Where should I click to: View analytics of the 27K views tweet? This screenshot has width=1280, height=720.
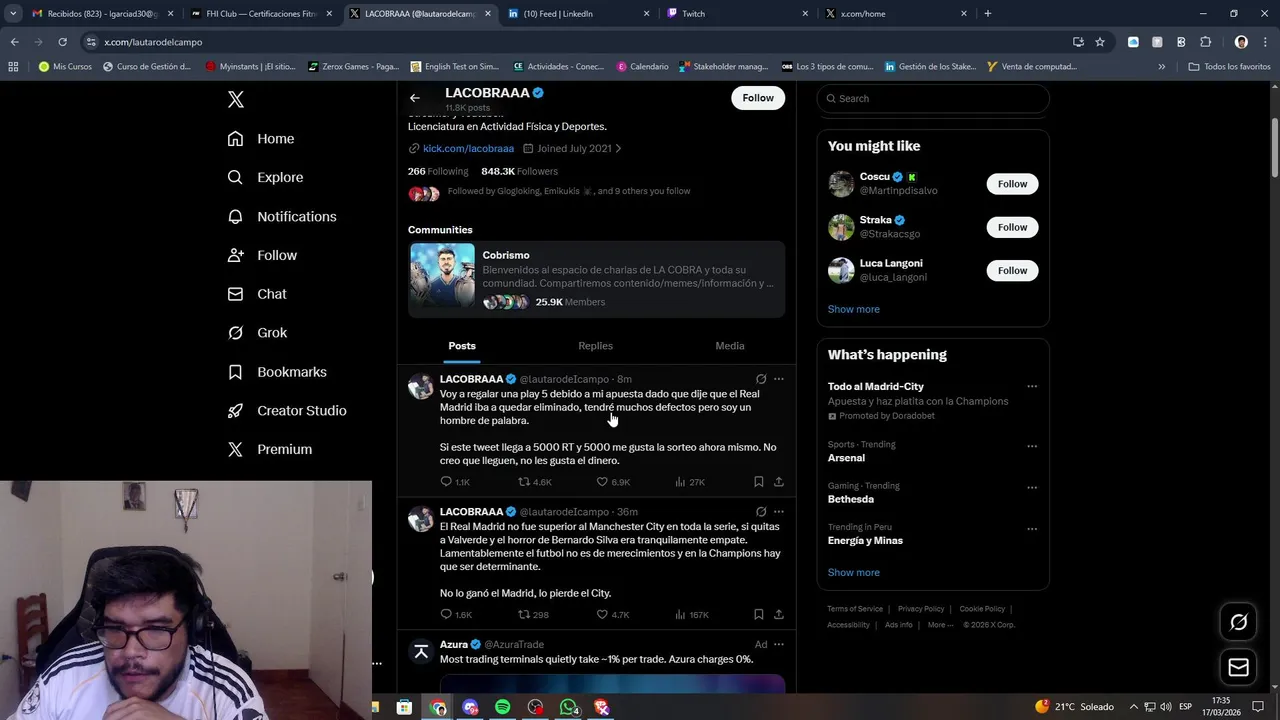click(x=690, y=482)
